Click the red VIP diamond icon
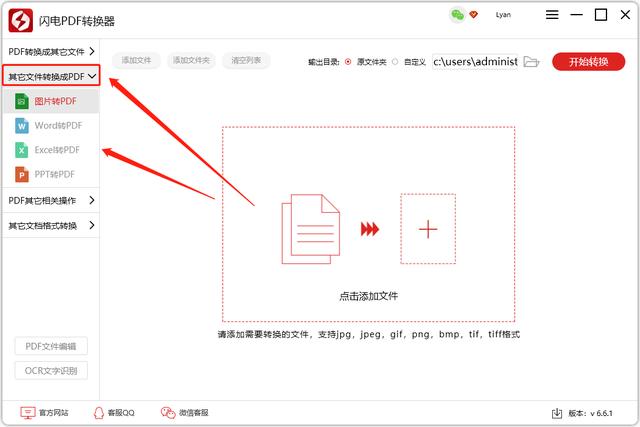This screenshot has height=427, width=640. click(x=474, y=15)
